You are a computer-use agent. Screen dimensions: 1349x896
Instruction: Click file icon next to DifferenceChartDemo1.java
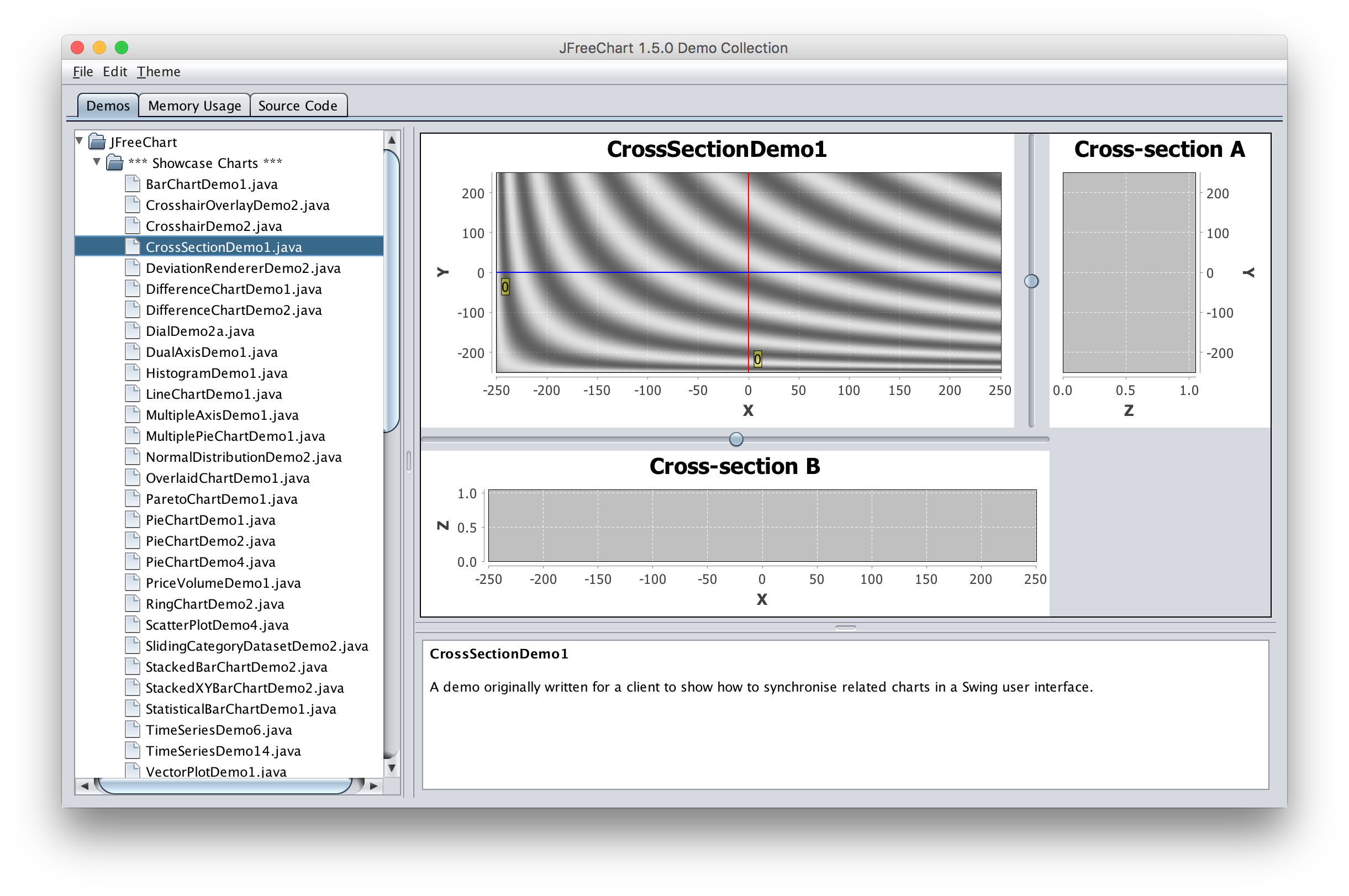tap(133, 288)
